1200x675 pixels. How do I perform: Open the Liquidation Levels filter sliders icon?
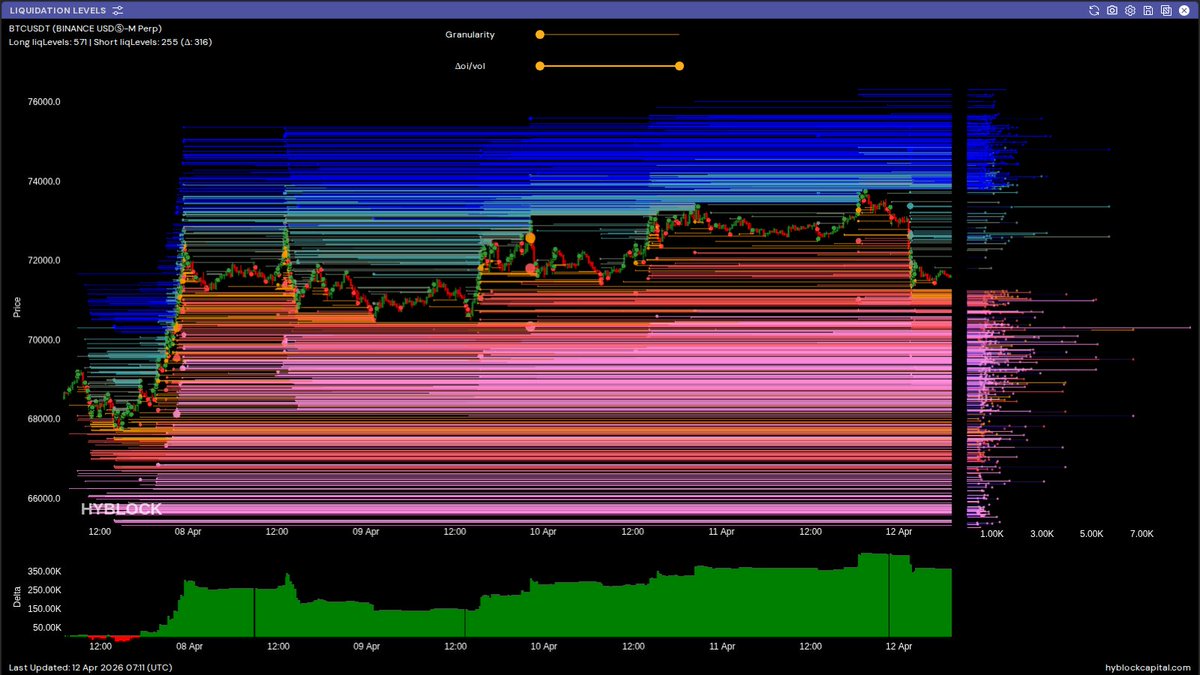tap(118, 10)
